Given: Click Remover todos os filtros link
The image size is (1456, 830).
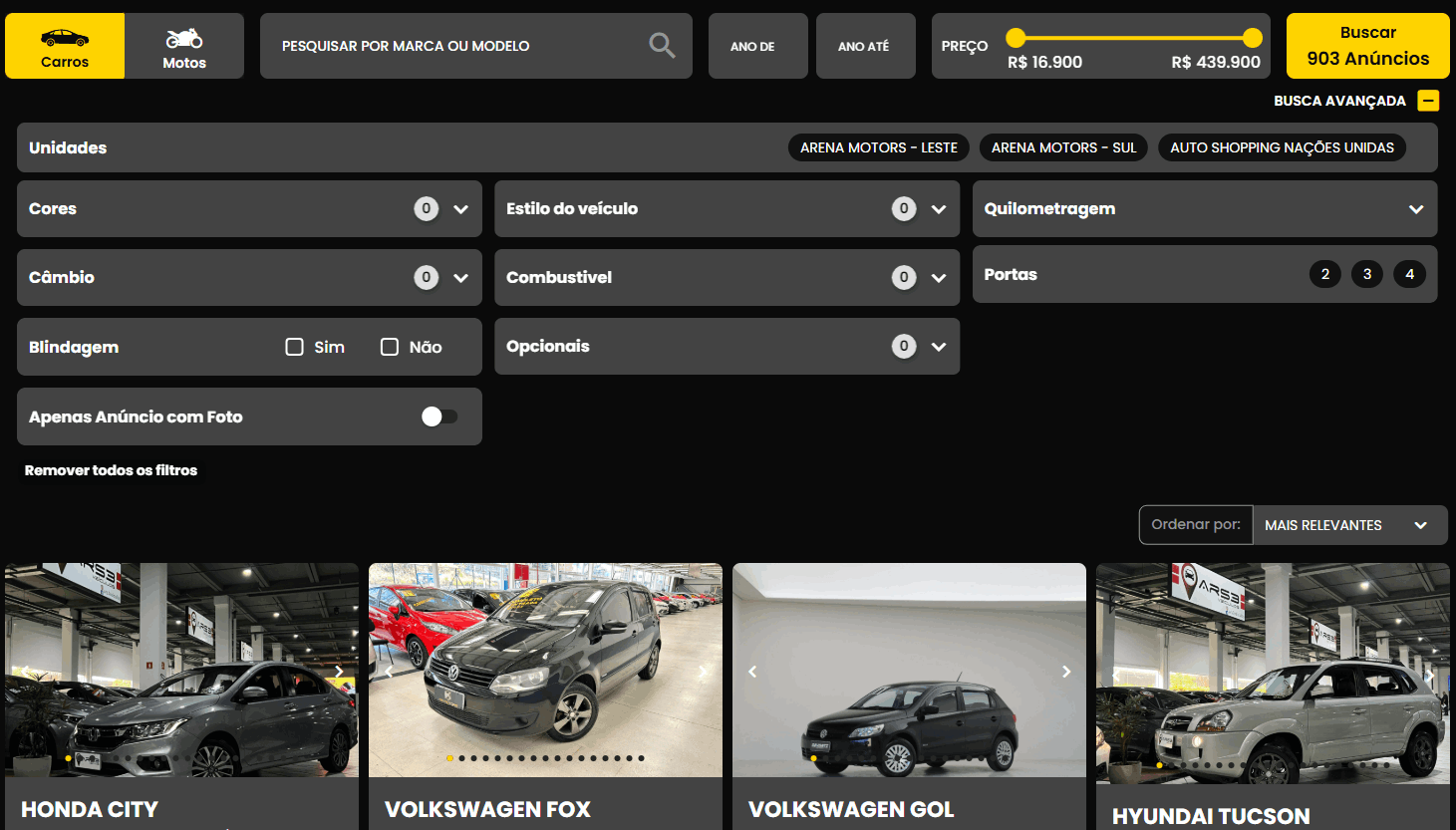Looking at the screenshot, I should (x=111, y=470).
